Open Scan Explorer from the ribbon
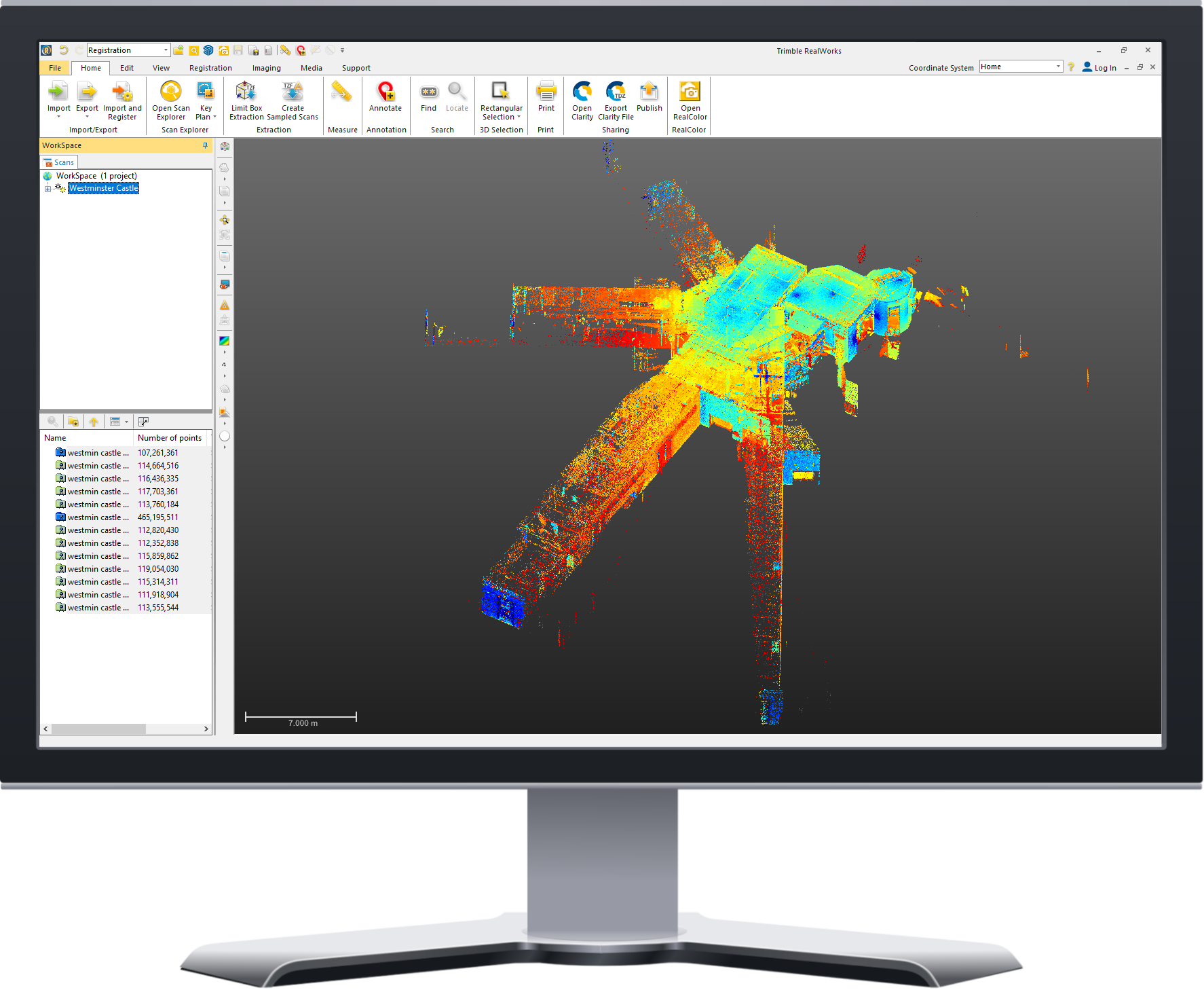 point(170,100)
